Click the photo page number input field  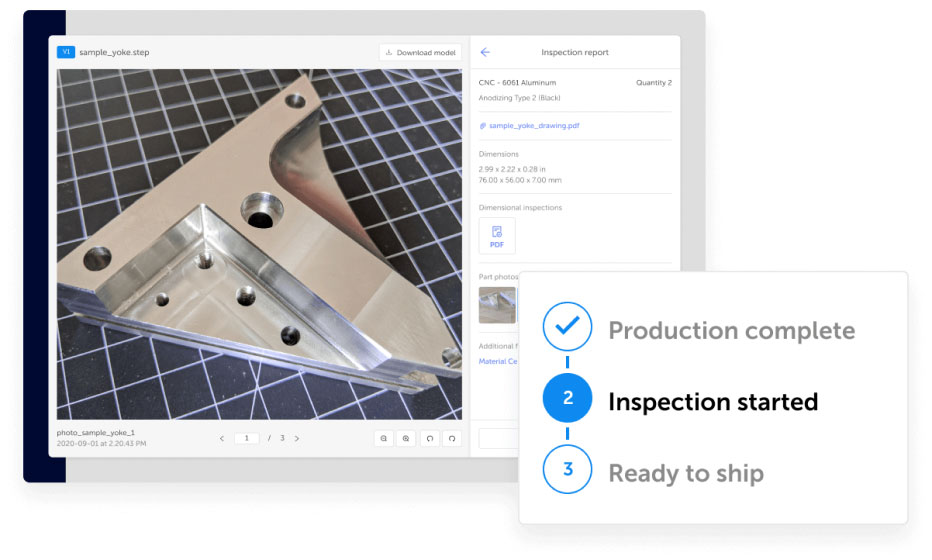[x=246, y=438]
